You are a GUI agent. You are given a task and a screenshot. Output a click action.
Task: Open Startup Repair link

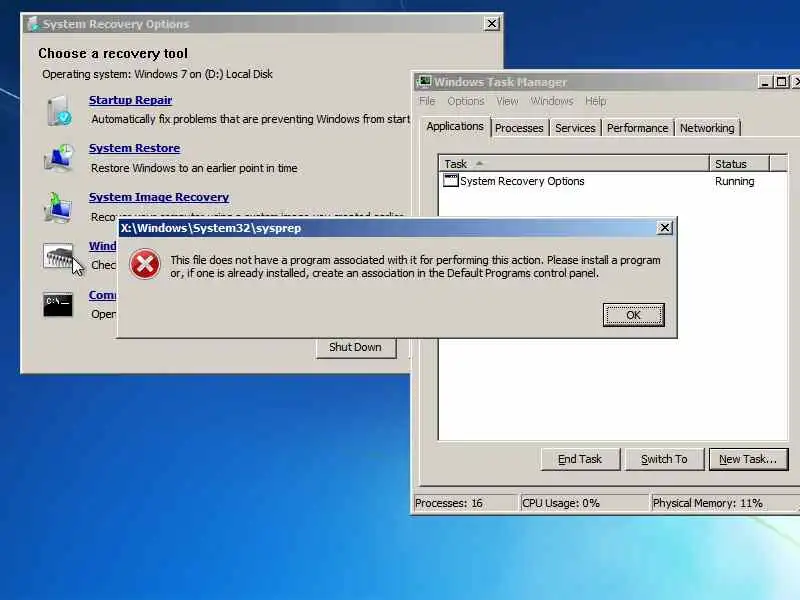pos(131,100)
